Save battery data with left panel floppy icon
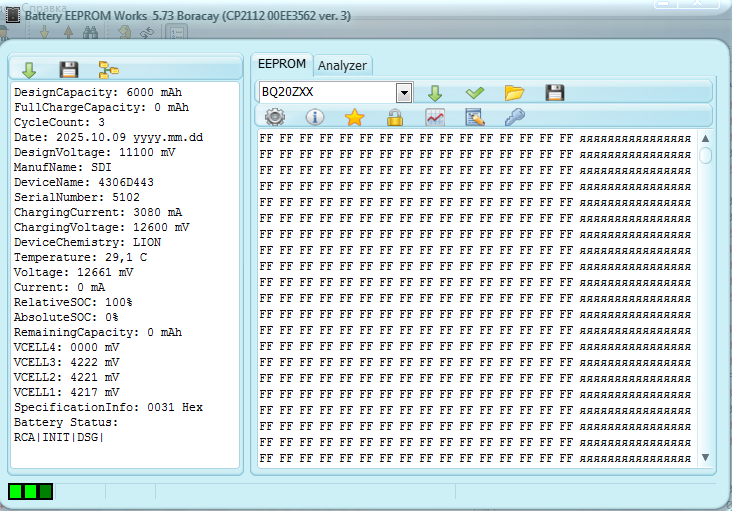 (x=68, y=69)
